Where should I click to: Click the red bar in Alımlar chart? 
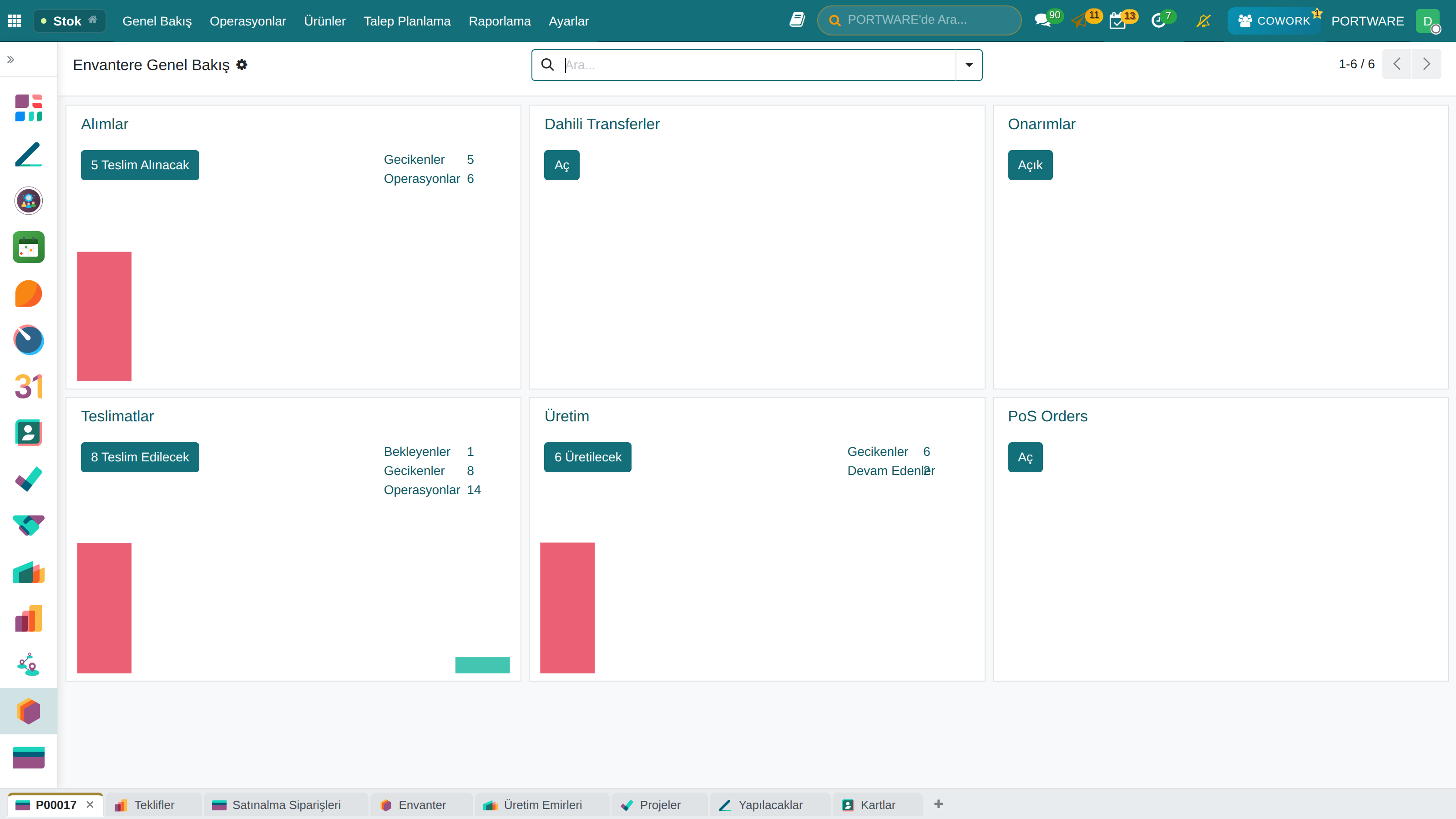click(104, 317)
